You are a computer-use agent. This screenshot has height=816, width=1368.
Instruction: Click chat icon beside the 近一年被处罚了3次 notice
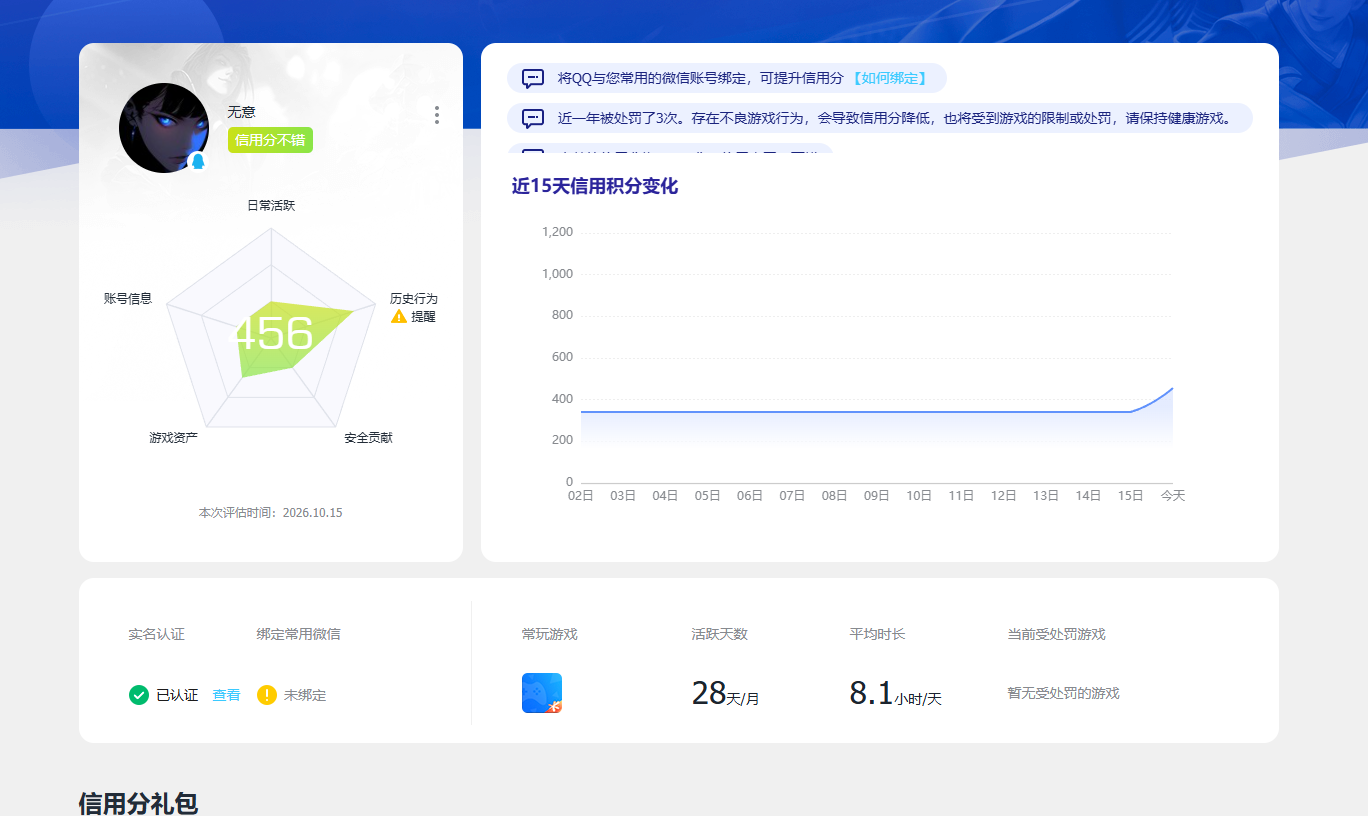533,118
